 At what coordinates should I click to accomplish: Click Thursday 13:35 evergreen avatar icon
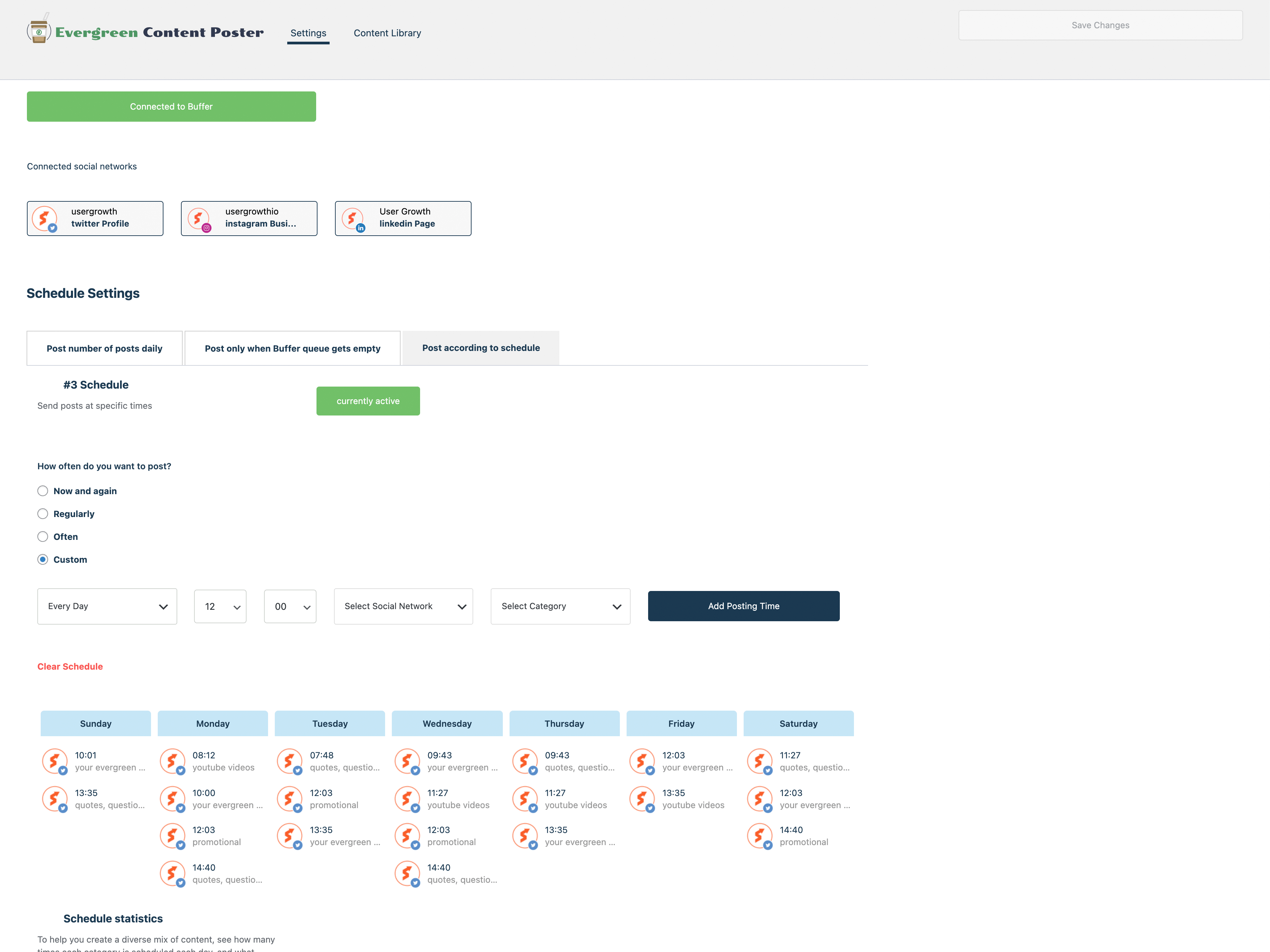(x=525, y=836)
